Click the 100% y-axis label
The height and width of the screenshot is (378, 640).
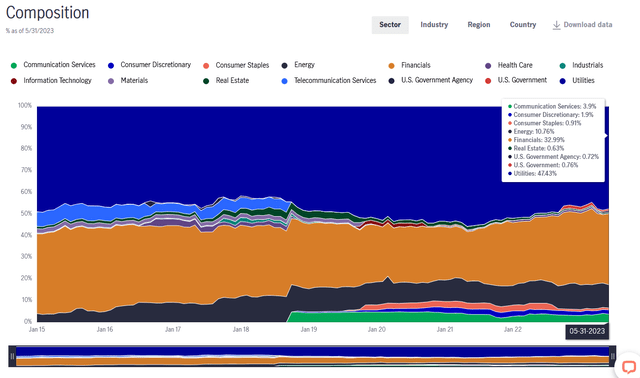click(25, 105)
